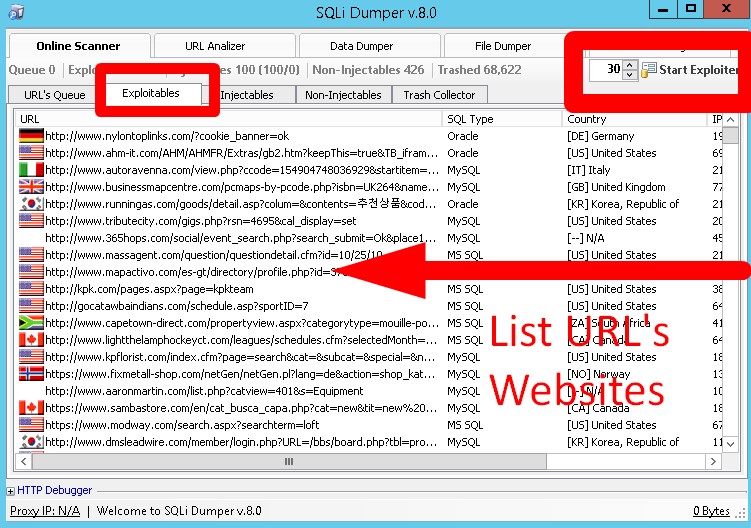This screenshot has width=751, height=528.
Task: Click the Norway flag beside fixmetall-shop.com
Action: (x=31, y=374)
